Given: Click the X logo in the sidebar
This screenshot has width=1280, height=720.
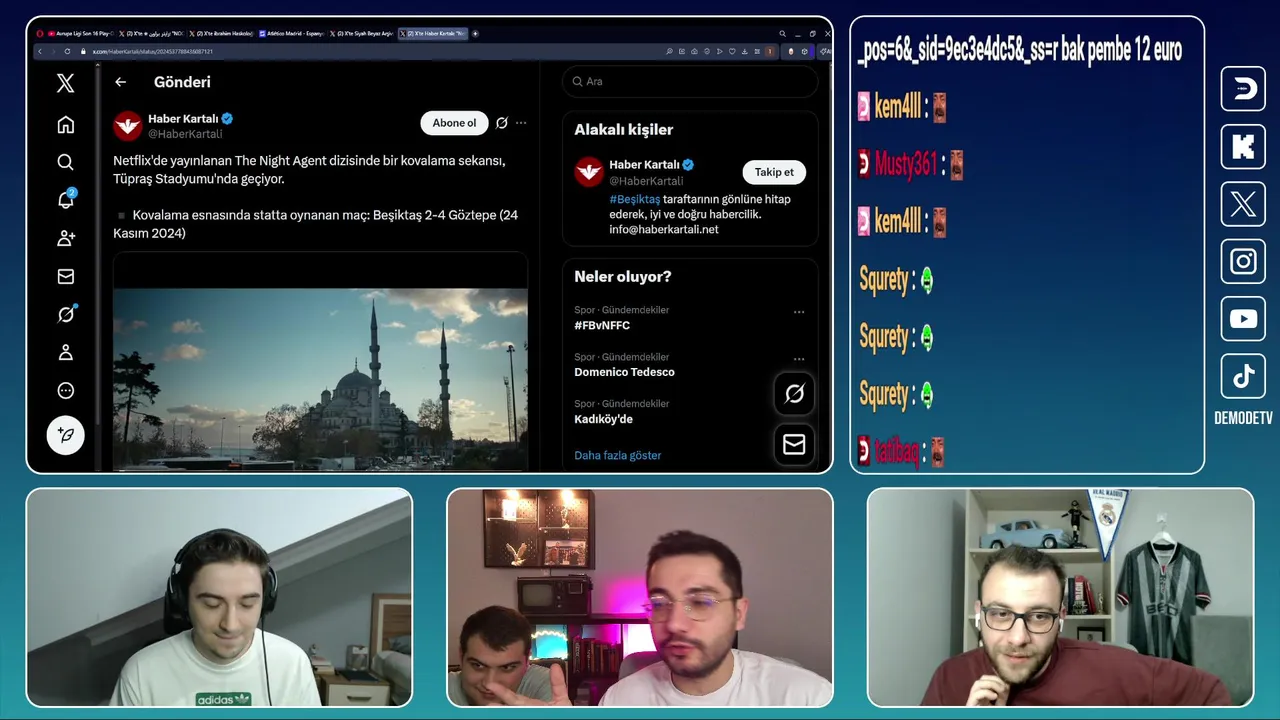Looking at the screenshot, I should [x=65, y=83].
